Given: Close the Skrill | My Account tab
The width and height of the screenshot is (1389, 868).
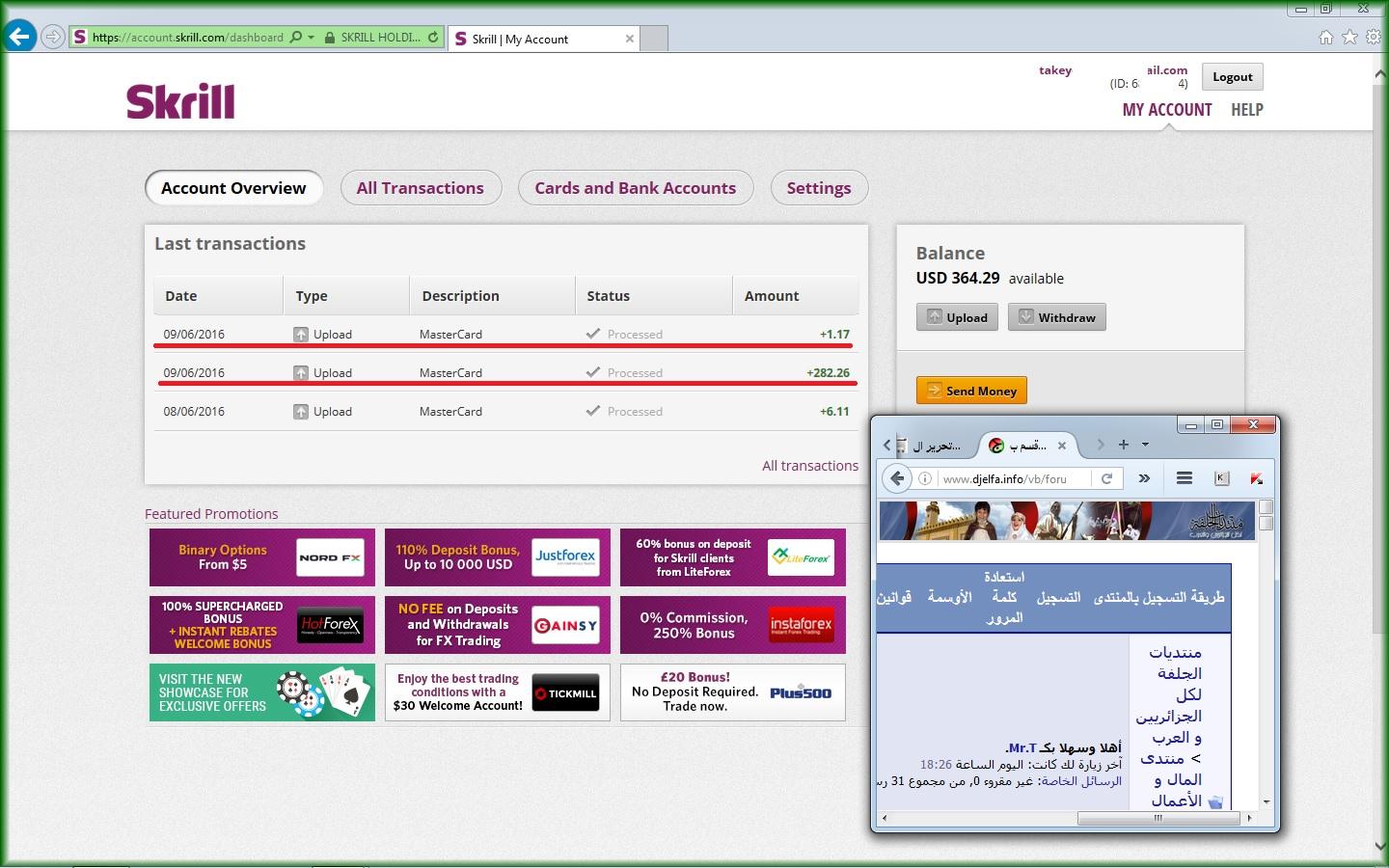Looking at the screenshot, I should (x=630, y=39).
